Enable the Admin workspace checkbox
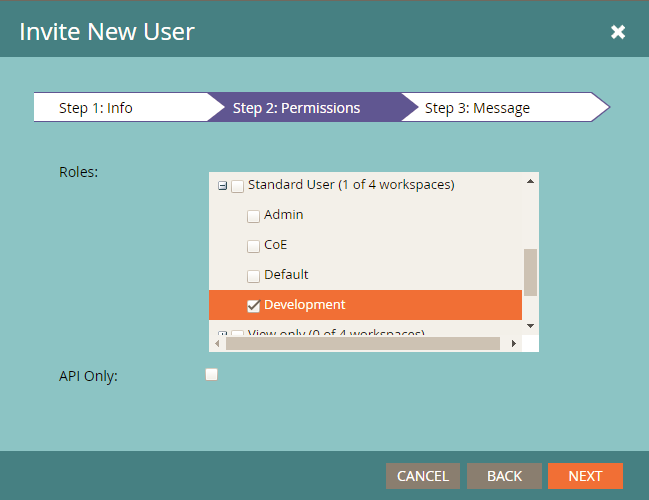The height and width of the screenshot is (500, 649). tap(254, 216)
